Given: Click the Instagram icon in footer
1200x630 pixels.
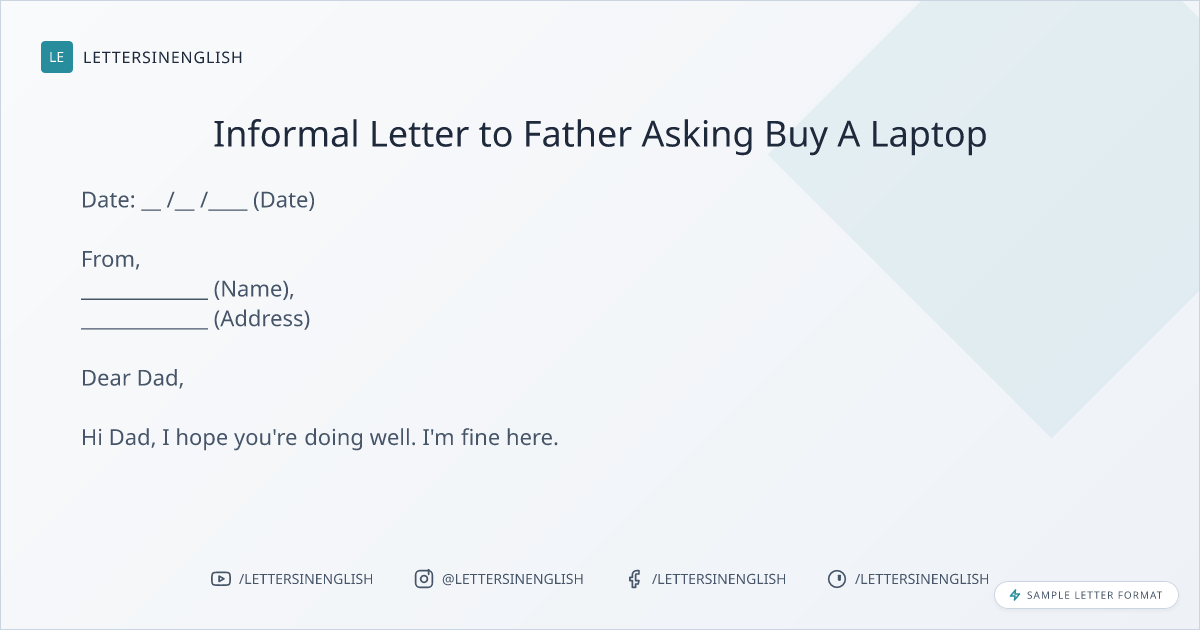Looking at the screenshot, I should 424,579.
